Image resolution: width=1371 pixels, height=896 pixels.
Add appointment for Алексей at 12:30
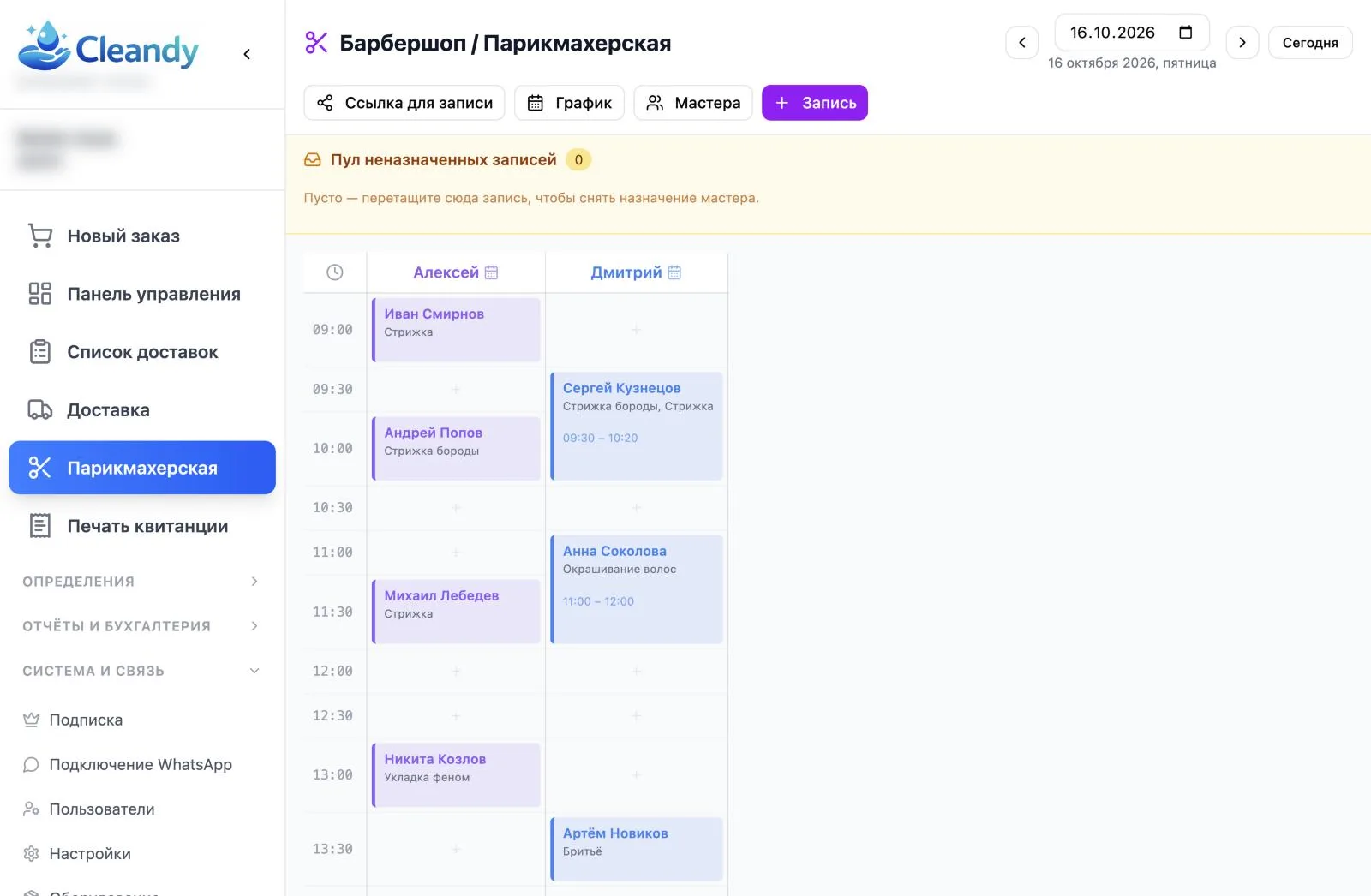(x=456, y=716)
